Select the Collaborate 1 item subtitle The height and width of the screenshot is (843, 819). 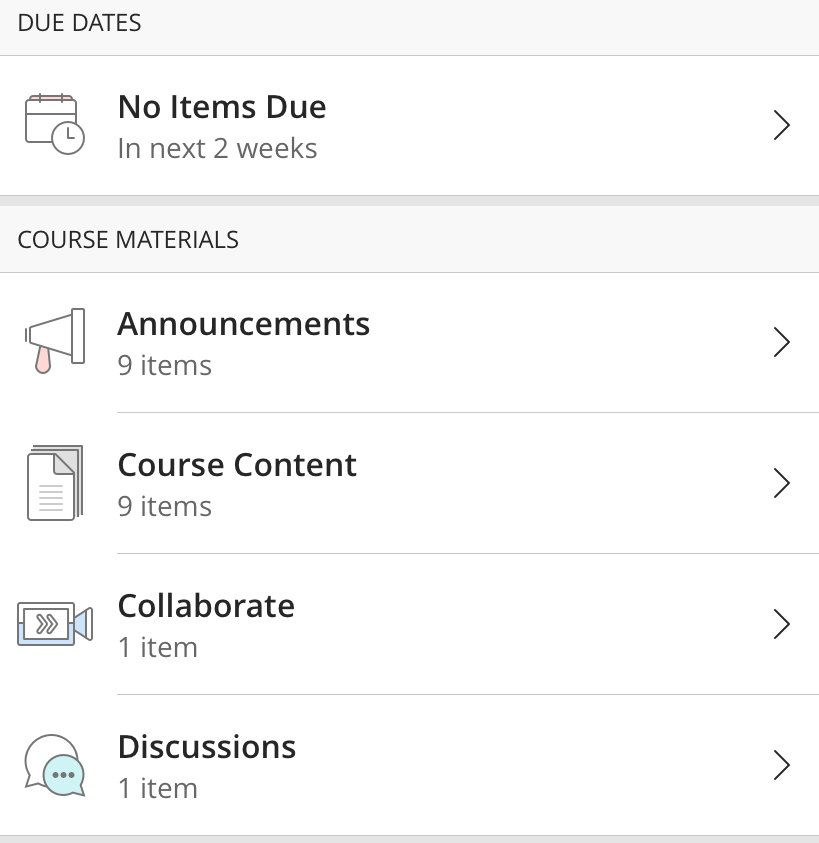pos(158,647)
